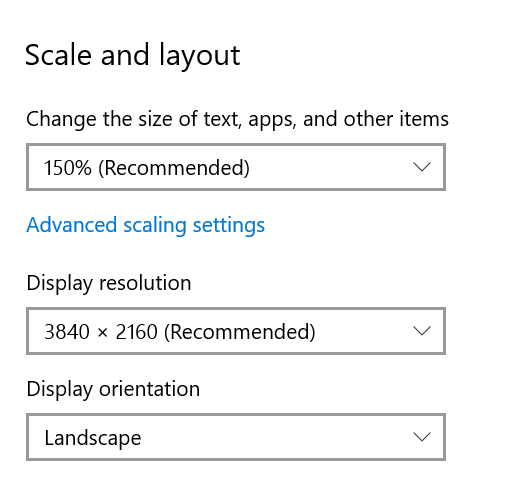This screenshot has height=482, width=505.
Task: Click the Display orientation label
Action: tap(113, 390)
